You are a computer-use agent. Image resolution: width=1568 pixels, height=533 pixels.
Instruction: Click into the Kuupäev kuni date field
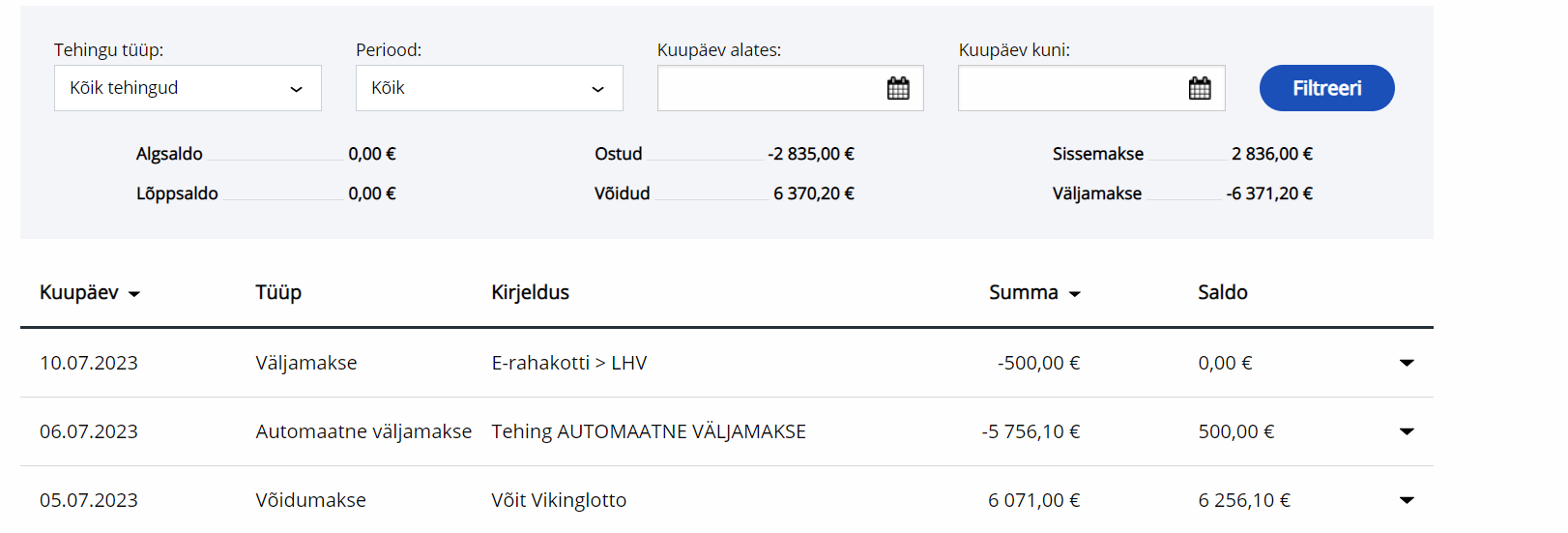[x=1071, y=89]
